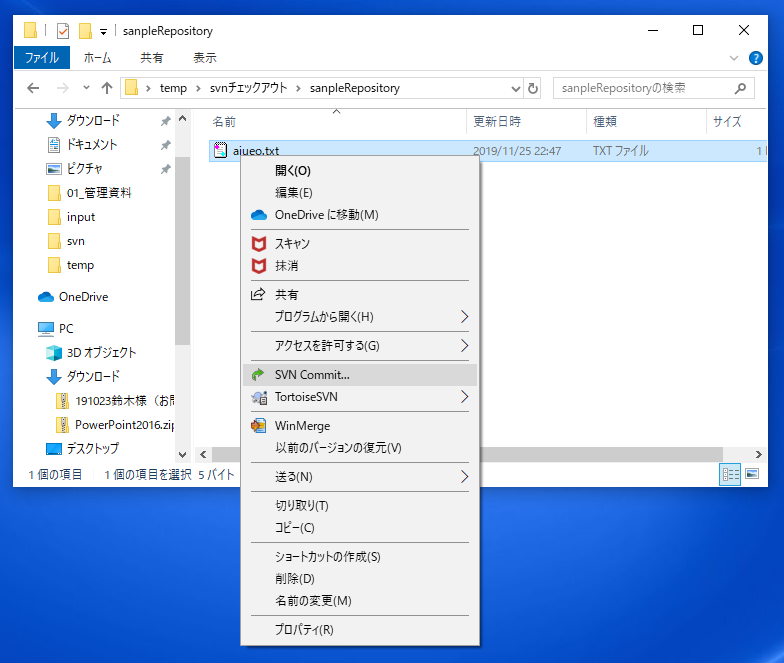Click temp in the address breadcrumb
The width and height of the screenshot is (784, 663).
(173, 88)
